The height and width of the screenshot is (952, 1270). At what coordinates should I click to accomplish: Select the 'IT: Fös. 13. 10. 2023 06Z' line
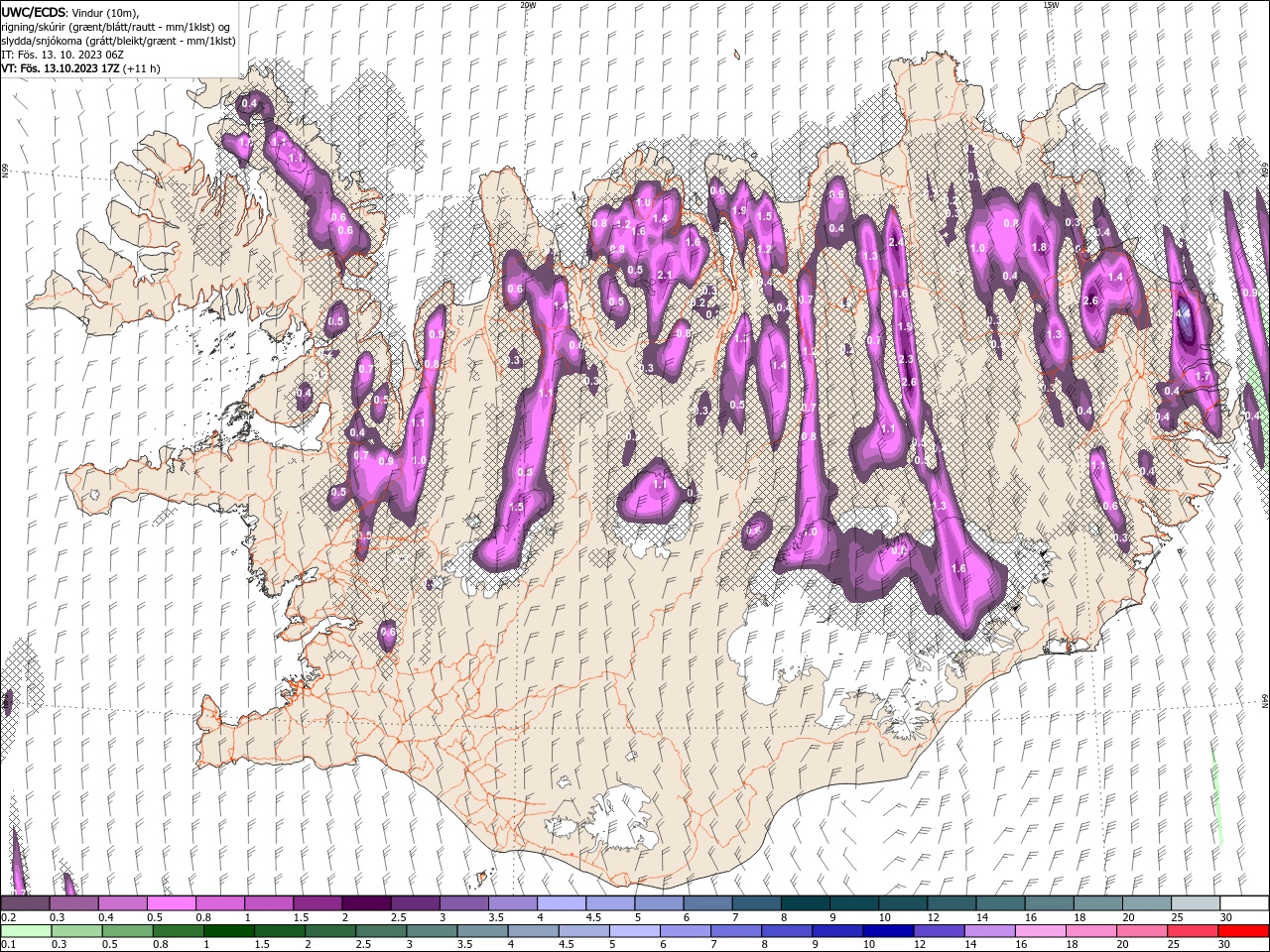pyautogui.click(x=63, y=55)
